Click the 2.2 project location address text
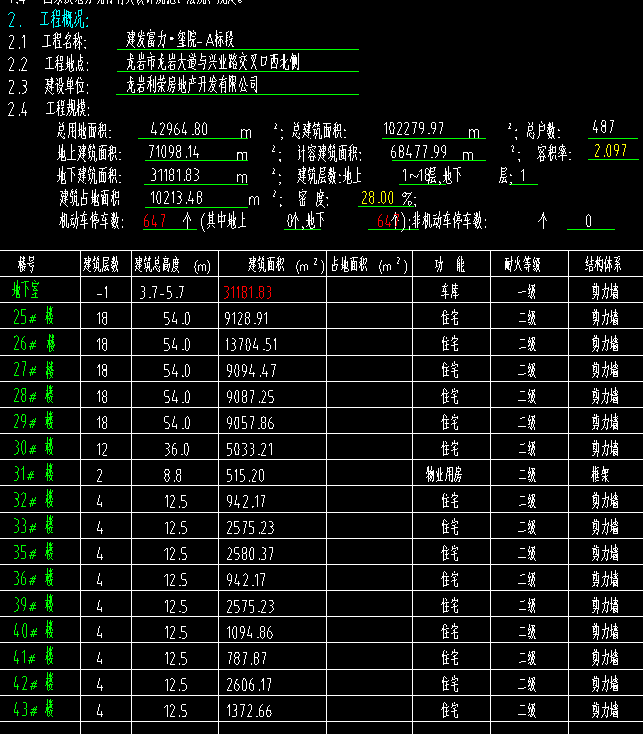Viewport: 643px width, 734px height. 212,62
